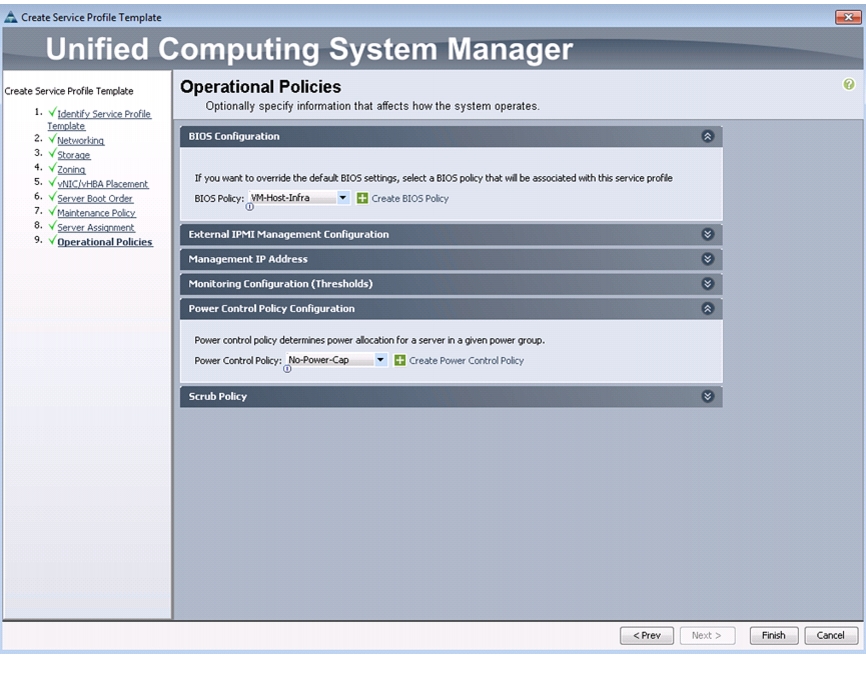Go to Identify Service Profile Template step
This screenshot has width=866, height=688.
coord(99,120)
